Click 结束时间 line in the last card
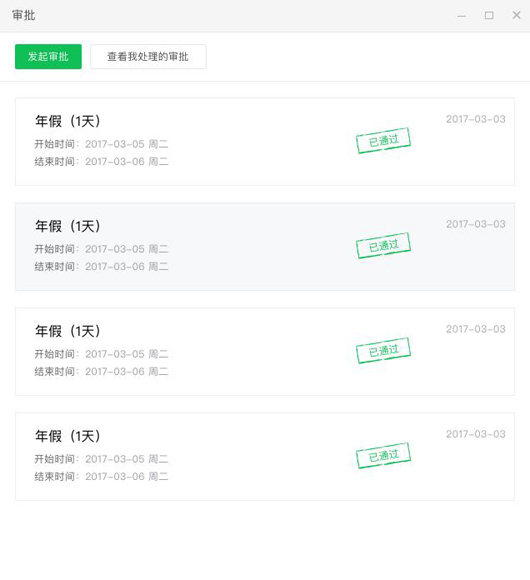This screenshot has height=580, width=530. tap(101, 476)
